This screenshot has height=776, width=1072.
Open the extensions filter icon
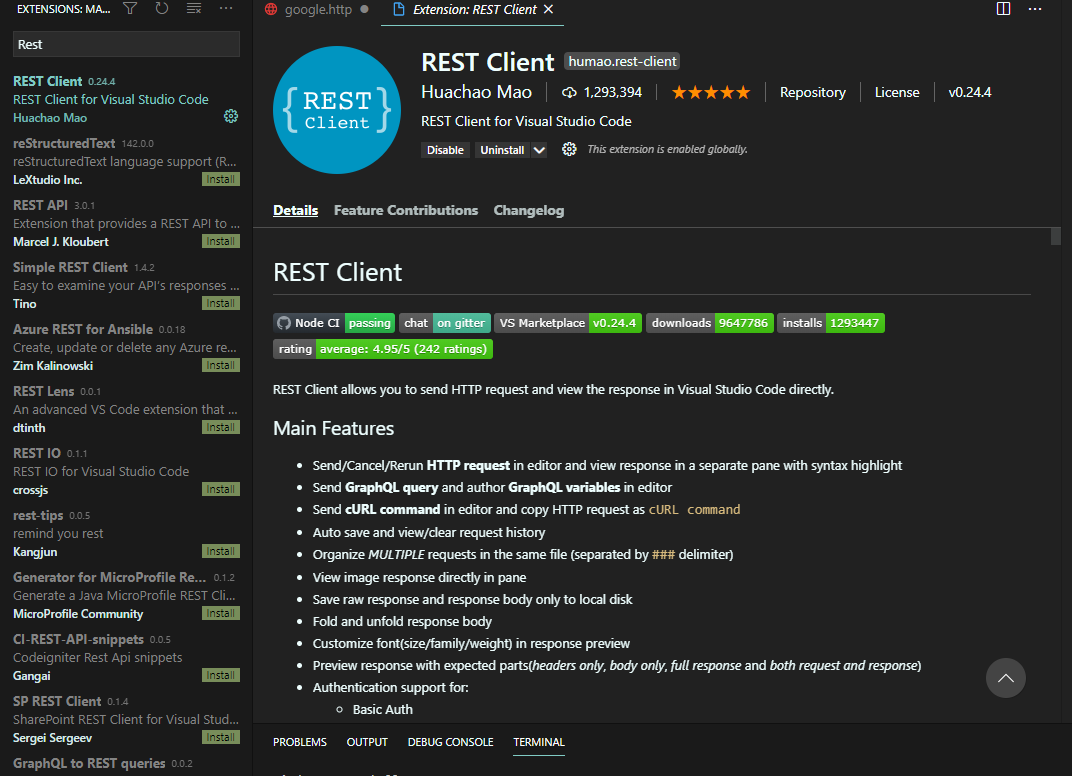pyautogui.click(x=130, y=9)
